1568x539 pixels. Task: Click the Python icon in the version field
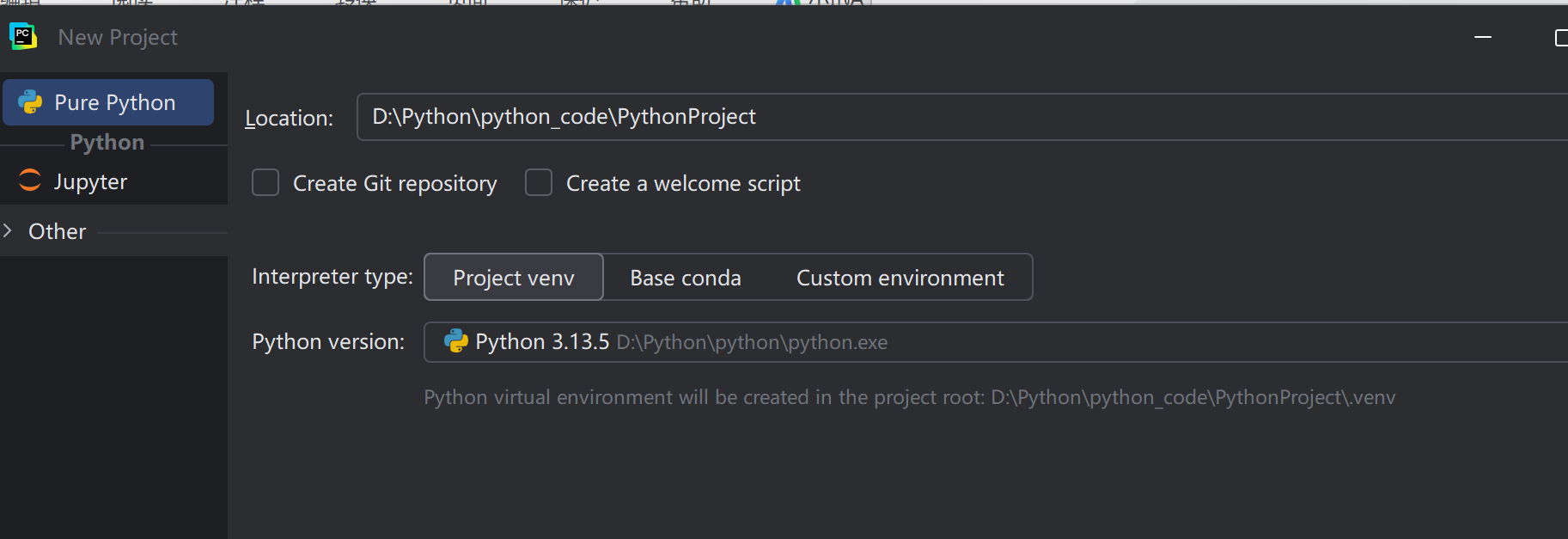click(x=455, y=341)
